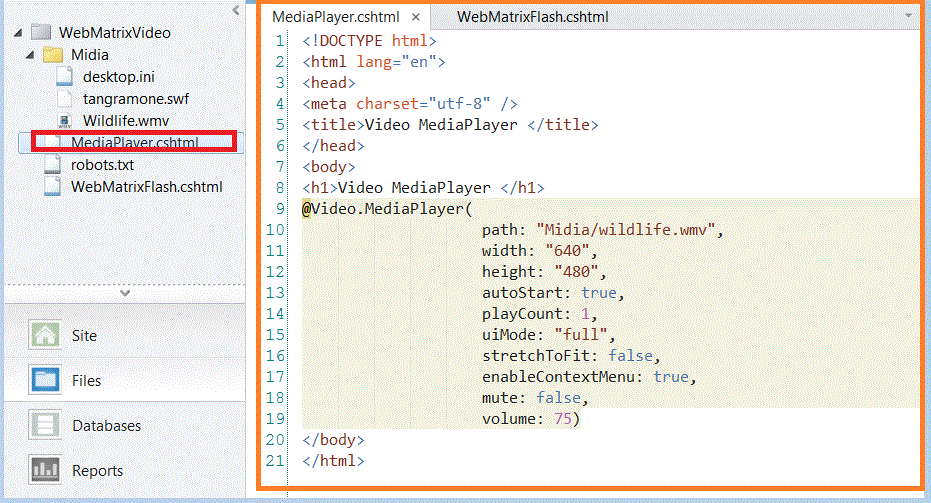Click the DOCTYPE html line in editor
Image resolution: width=931 pixels, height=503 pixels.
click(369, 41)
